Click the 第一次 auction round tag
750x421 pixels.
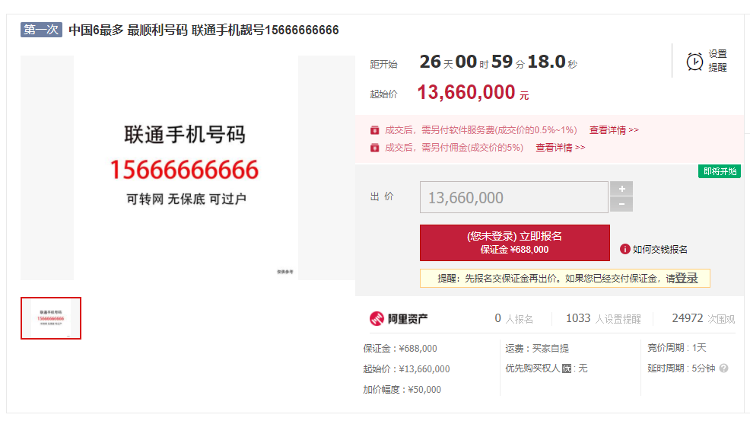41,30
